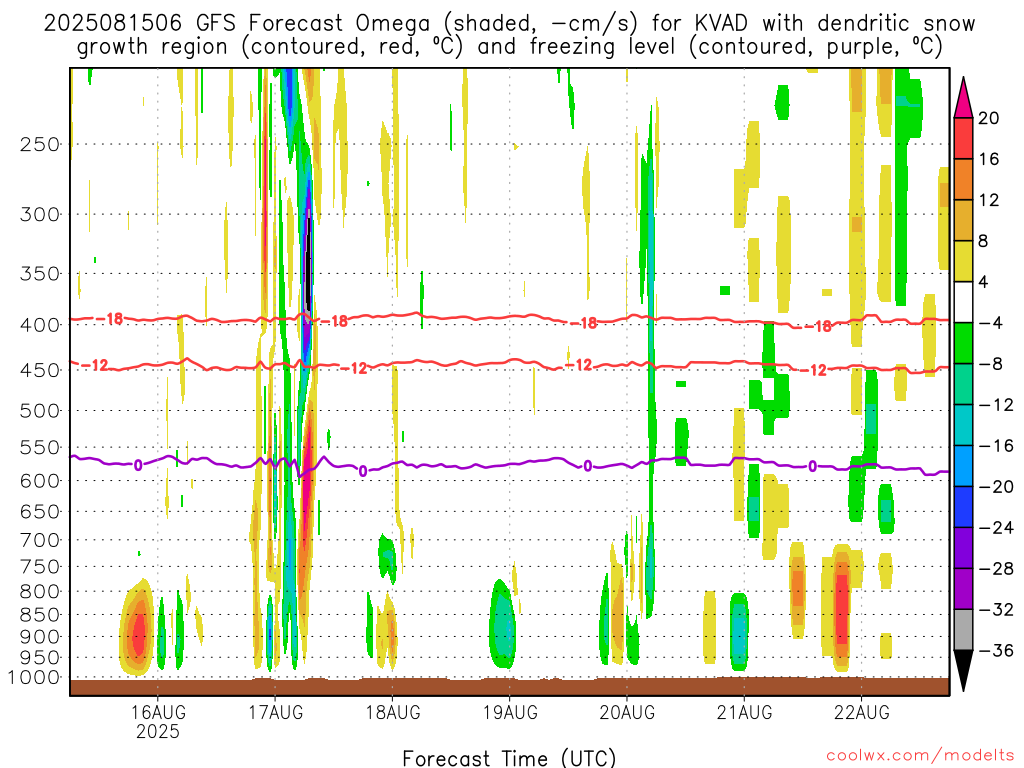Click the leftmost purple 0 freezing-level label

[138, 466]
